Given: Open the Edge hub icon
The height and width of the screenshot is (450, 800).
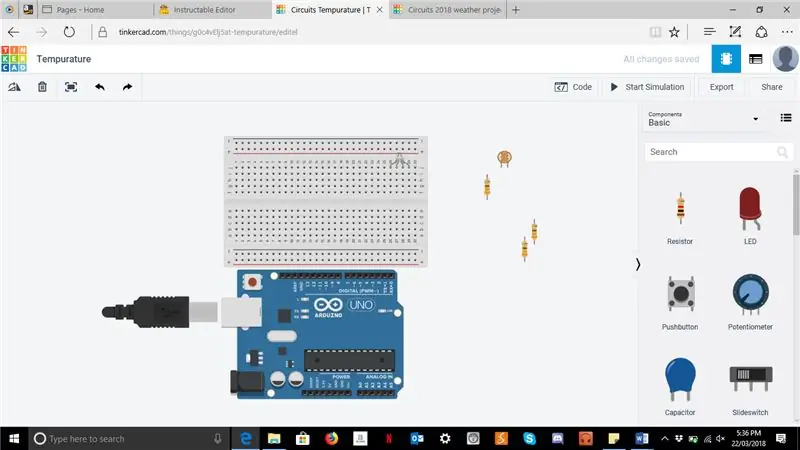Looking at the screenshot, I should 709,32.
